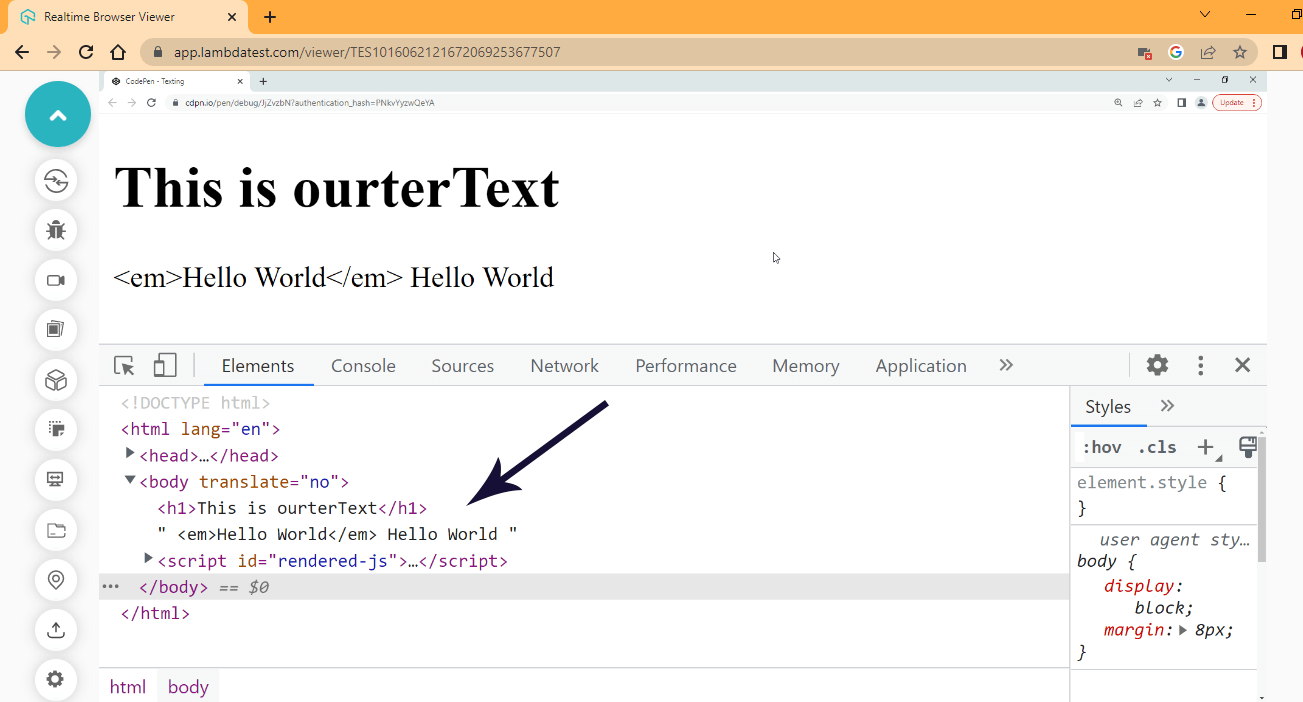Select the body breadcrumb at DevTools bottom

point(188,686)
